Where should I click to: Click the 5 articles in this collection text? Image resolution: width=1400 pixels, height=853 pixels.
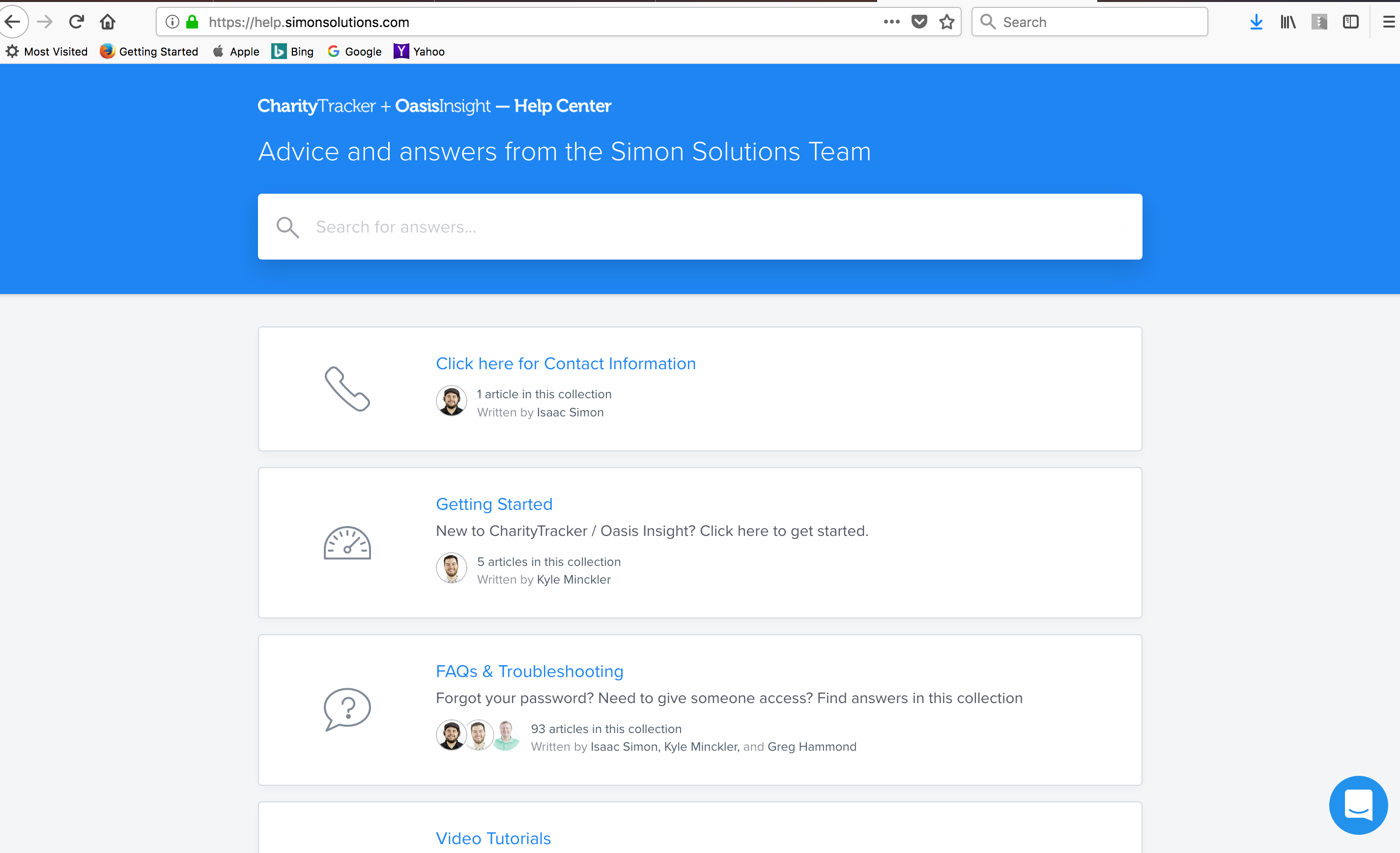(549, 561)
